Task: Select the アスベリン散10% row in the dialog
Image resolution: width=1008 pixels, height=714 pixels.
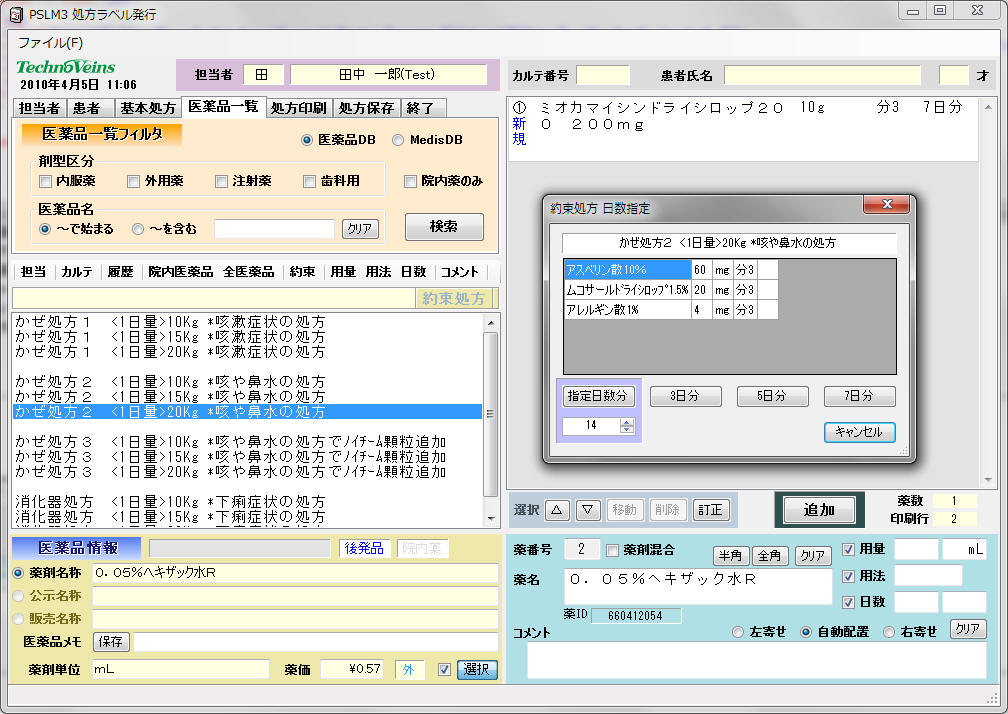Action: (670, 270)
